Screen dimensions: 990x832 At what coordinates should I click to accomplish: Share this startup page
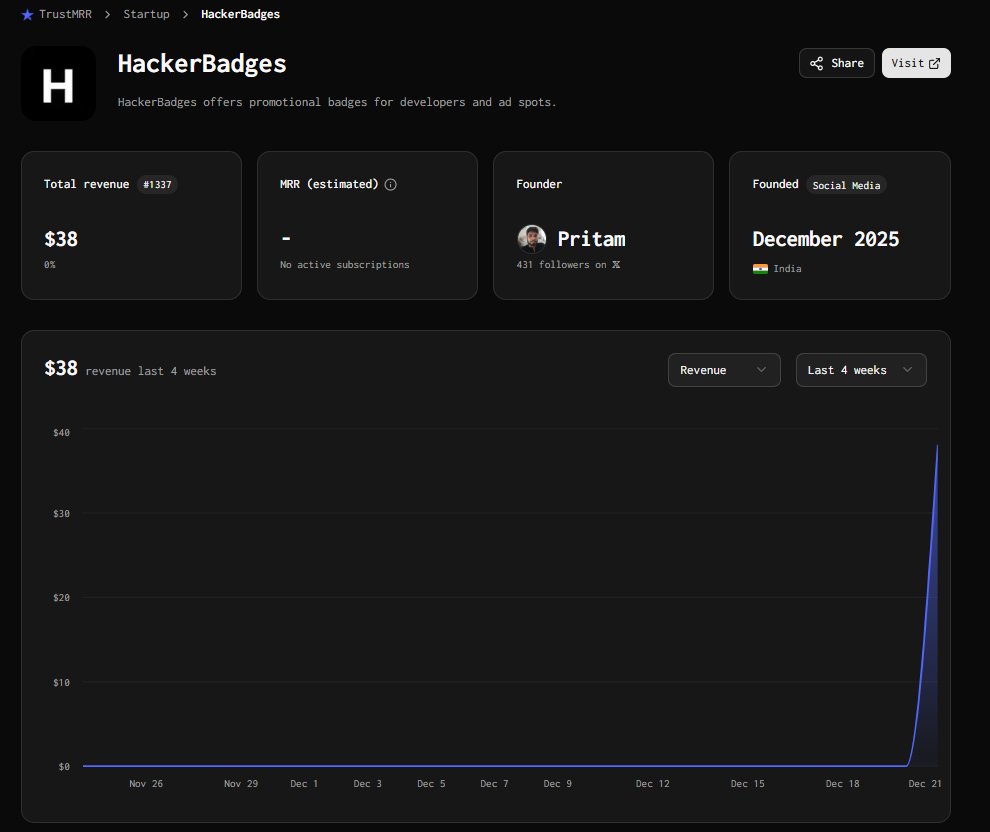(x=837, y=63)
